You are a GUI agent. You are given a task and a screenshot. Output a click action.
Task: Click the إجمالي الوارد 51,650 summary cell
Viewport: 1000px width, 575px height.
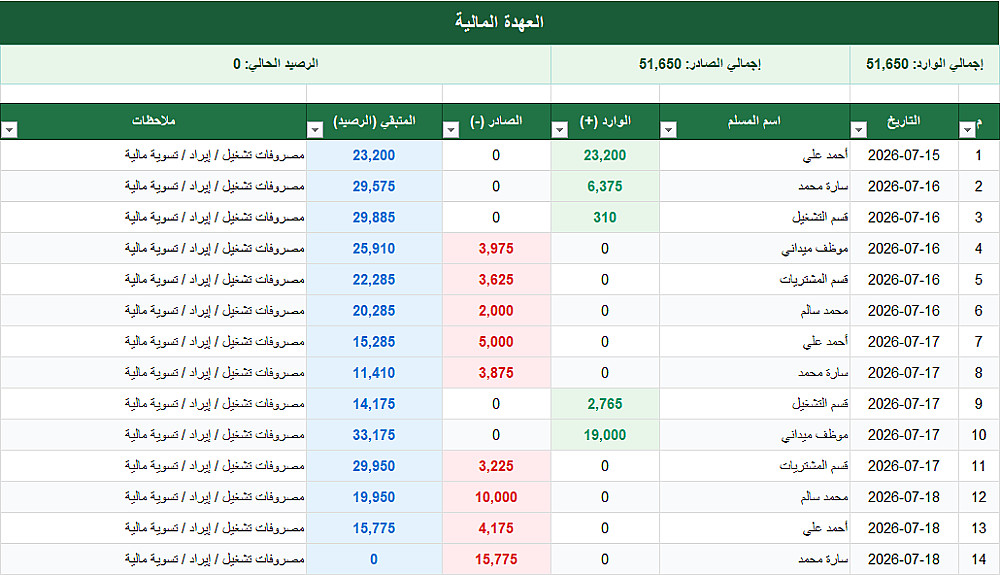click(924, 64)
